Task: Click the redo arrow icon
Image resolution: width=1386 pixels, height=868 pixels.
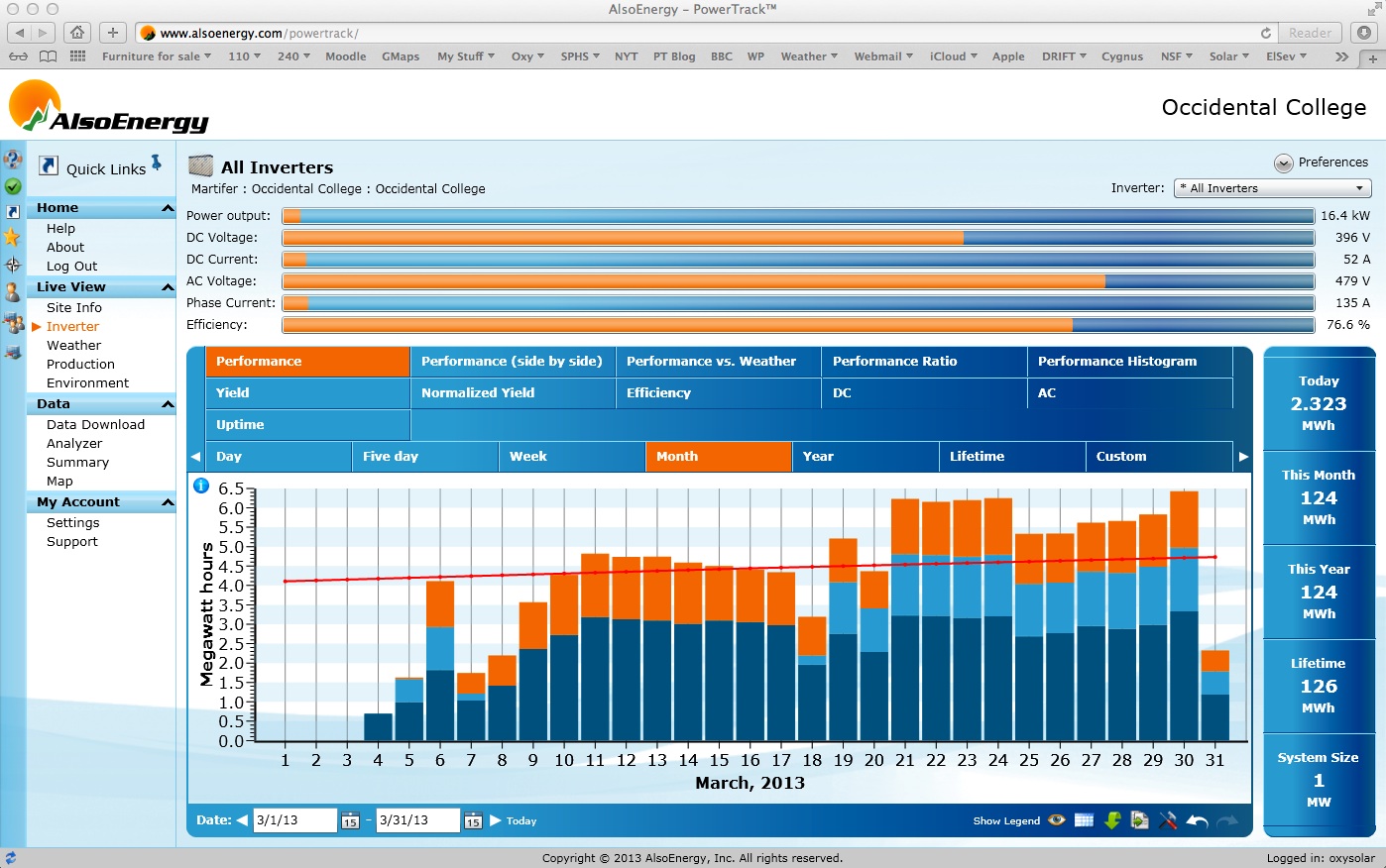Action: [x=1227, y=820]
